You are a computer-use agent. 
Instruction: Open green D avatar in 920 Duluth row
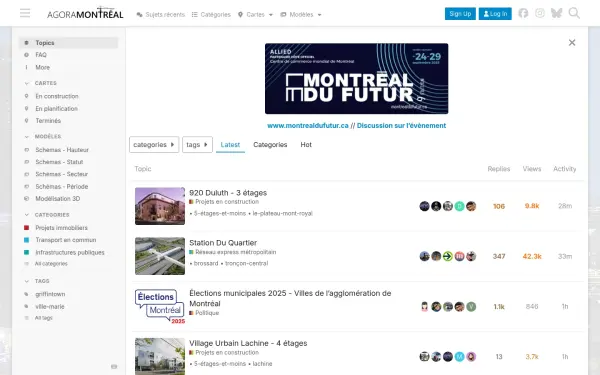tap(459, 206)
